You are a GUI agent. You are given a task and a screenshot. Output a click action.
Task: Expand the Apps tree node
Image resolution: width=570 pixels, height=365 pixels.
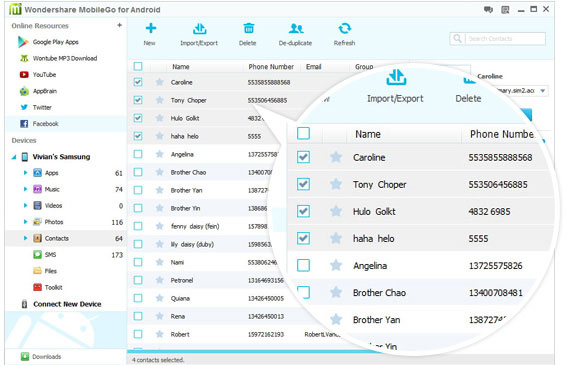pos(25,173)
